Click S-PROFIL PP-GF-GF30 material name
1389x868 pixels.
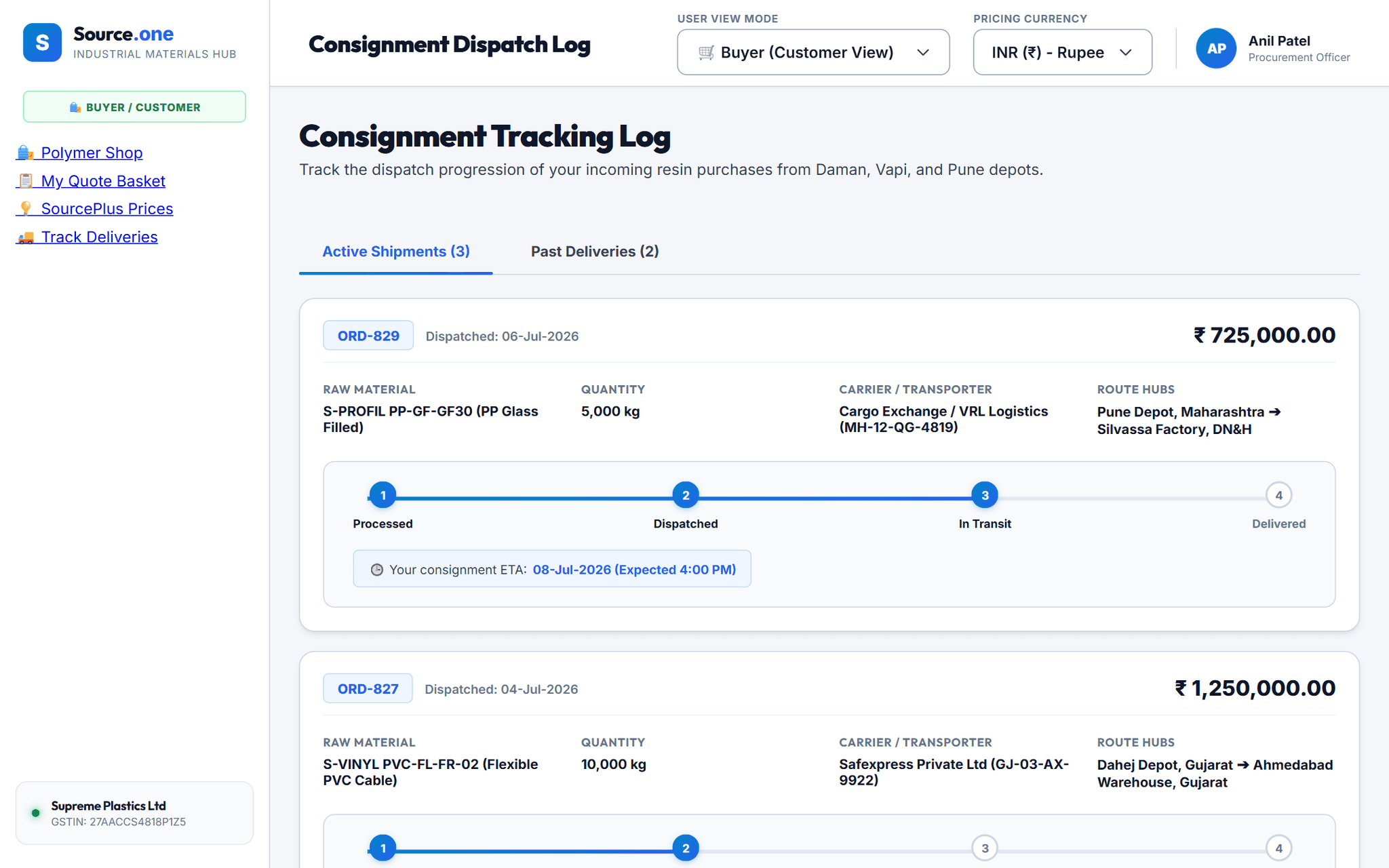click(x=431, y=419)
